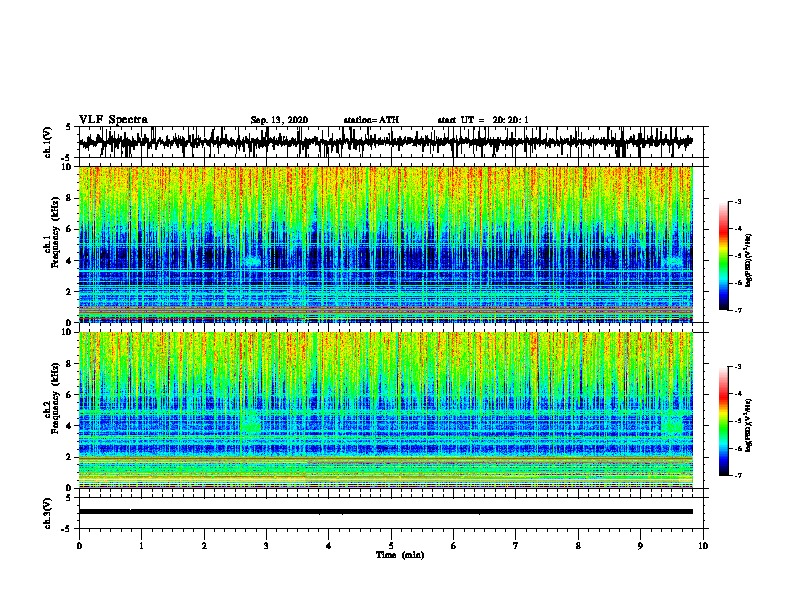Click time axis tick label "1"
This screenshot has width=792, height=612.
141,546
